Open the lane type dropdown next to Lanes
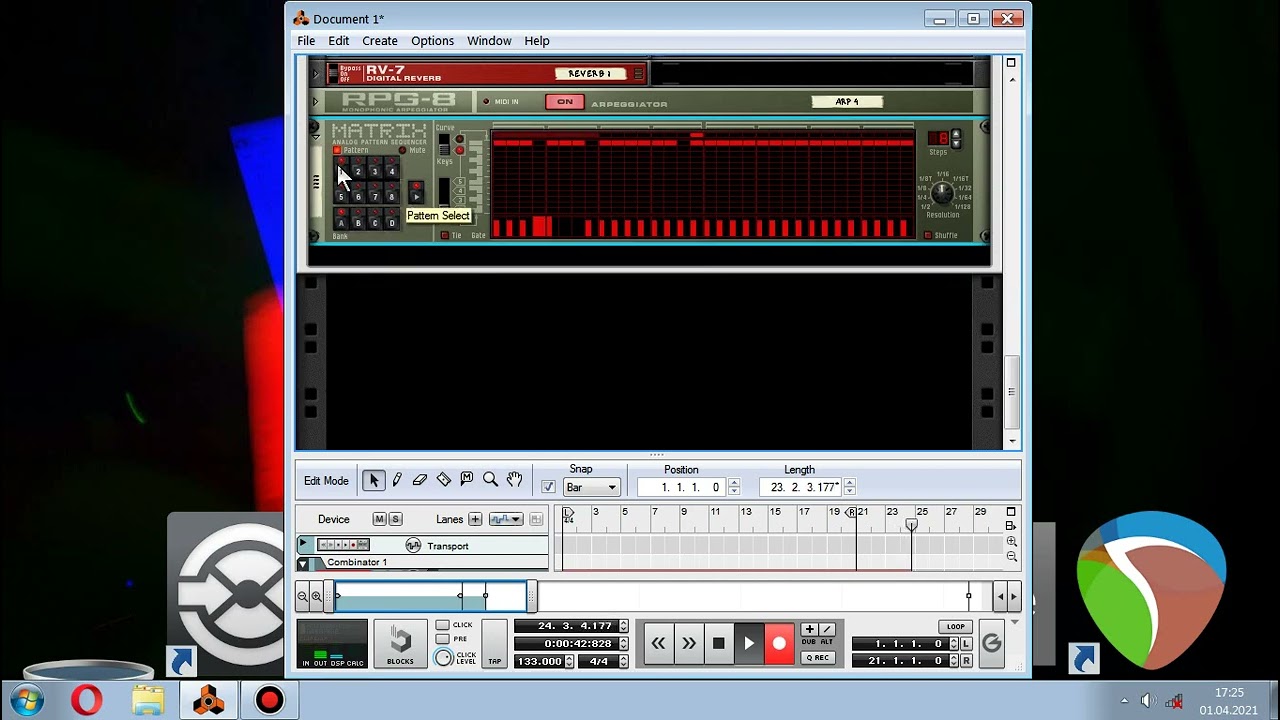1280x720 pixels. [x=505, y=519]
